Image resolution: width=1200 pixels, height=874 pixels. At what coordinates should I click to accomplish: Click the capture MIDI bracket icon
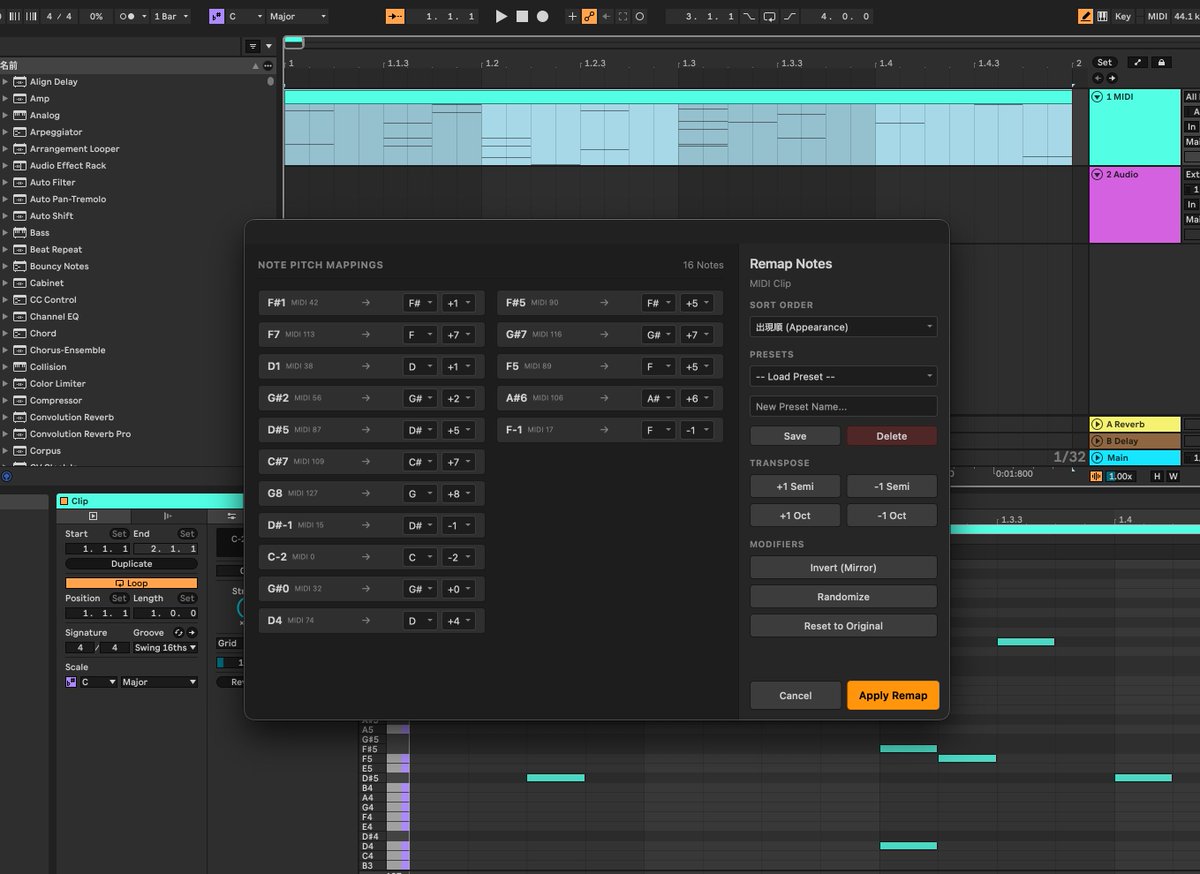pos(623,16)
